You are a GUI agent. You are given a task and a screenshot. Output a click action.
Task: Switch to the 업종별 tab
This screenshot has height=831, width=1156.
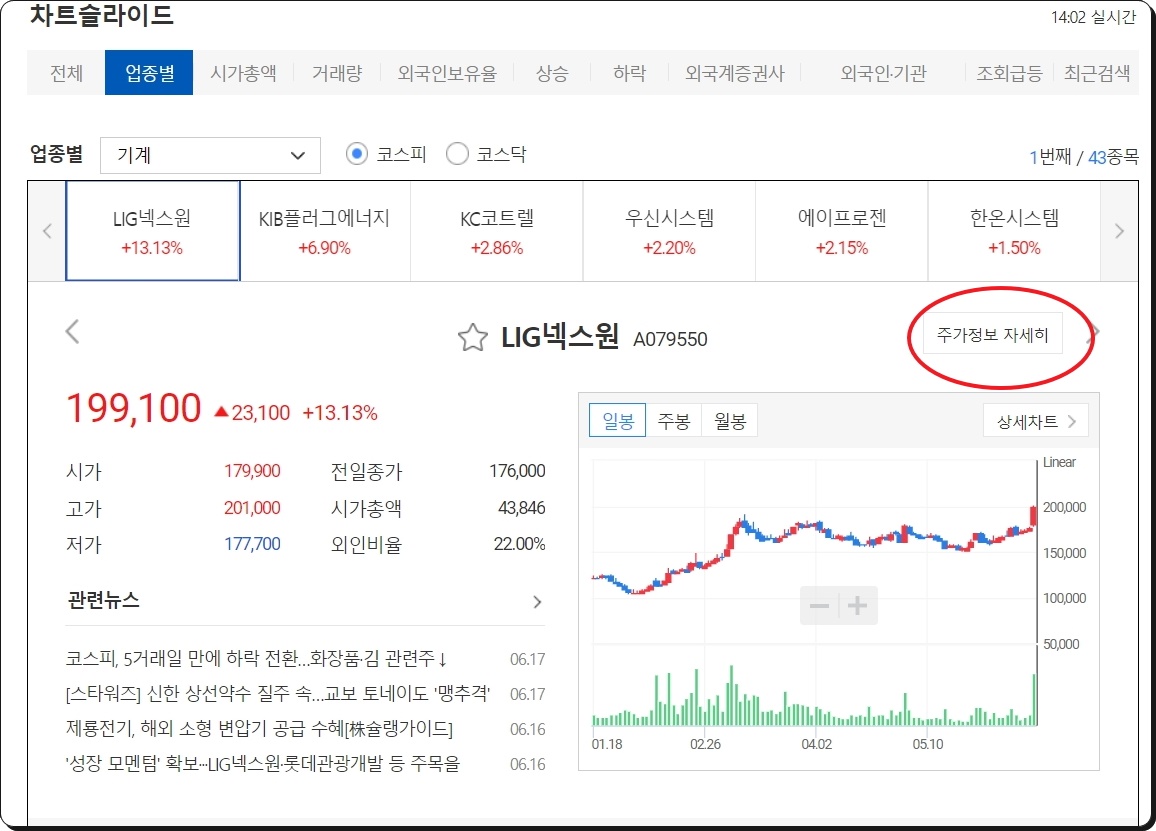[x=149, y=73]
